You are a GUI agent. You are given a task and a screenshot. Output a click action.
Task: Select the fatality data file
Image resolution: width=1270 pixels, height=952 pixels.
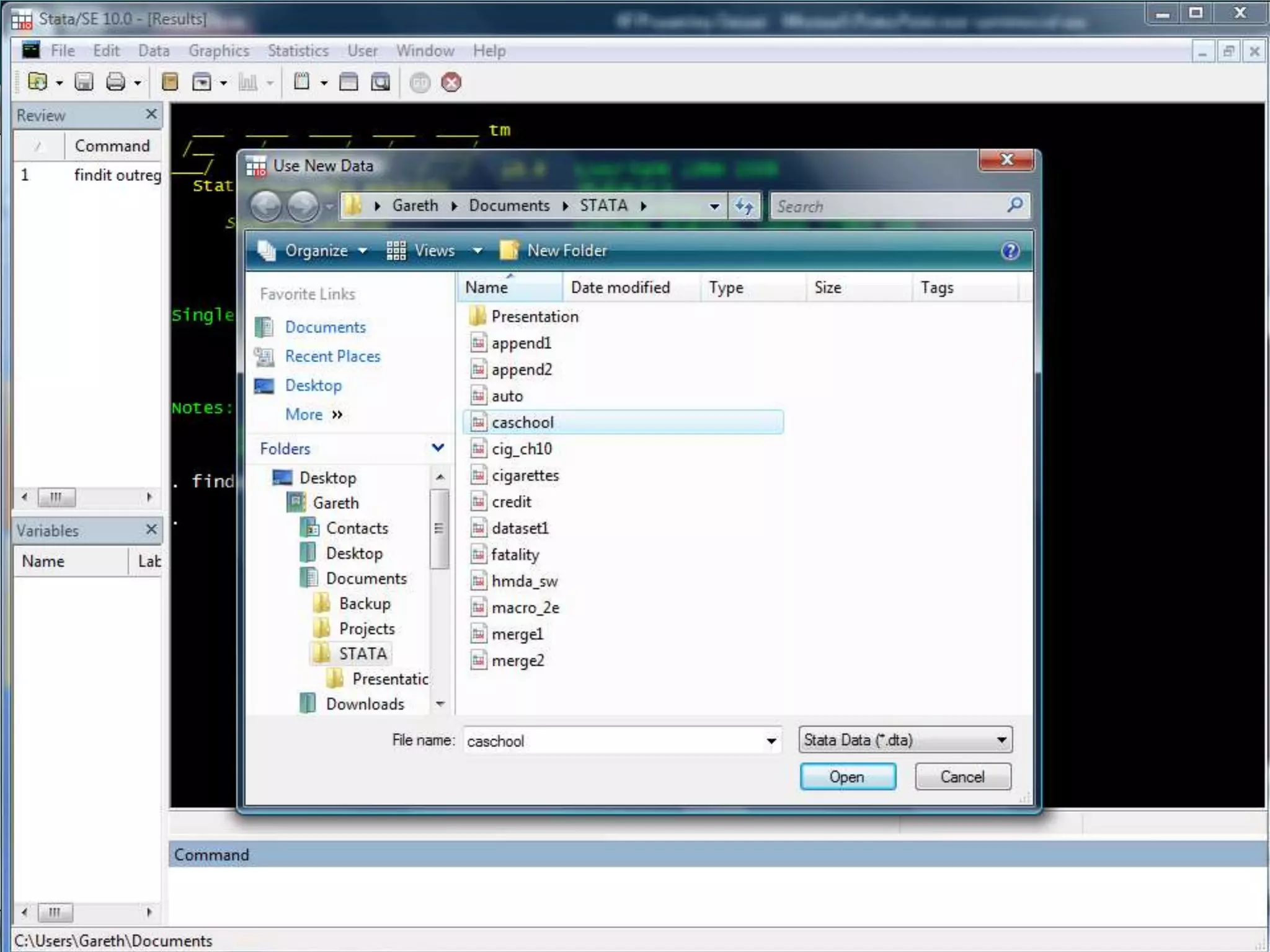pyautogui.click(x=515, y=555)
